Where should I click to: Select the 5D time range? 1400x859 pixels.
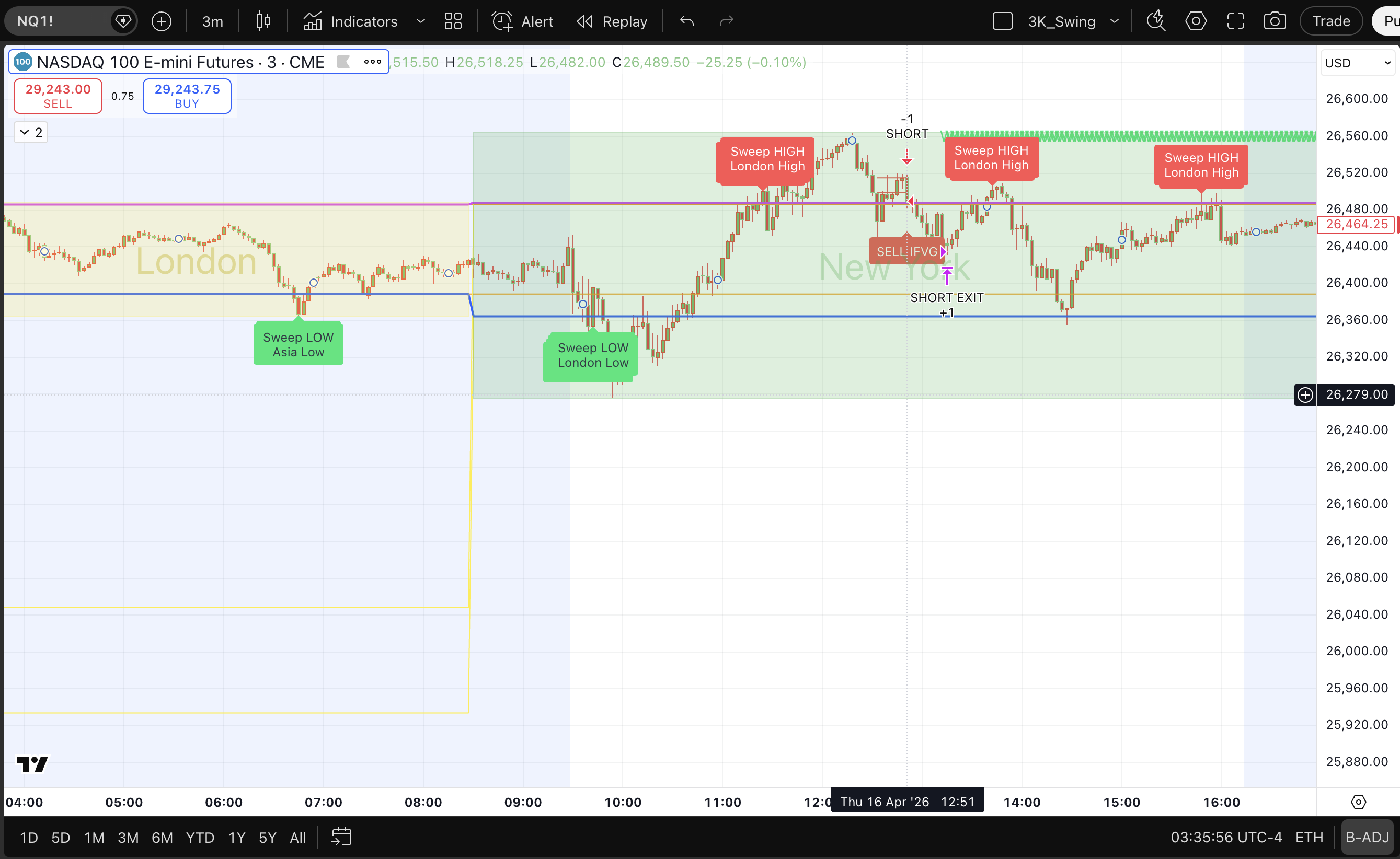61,838
